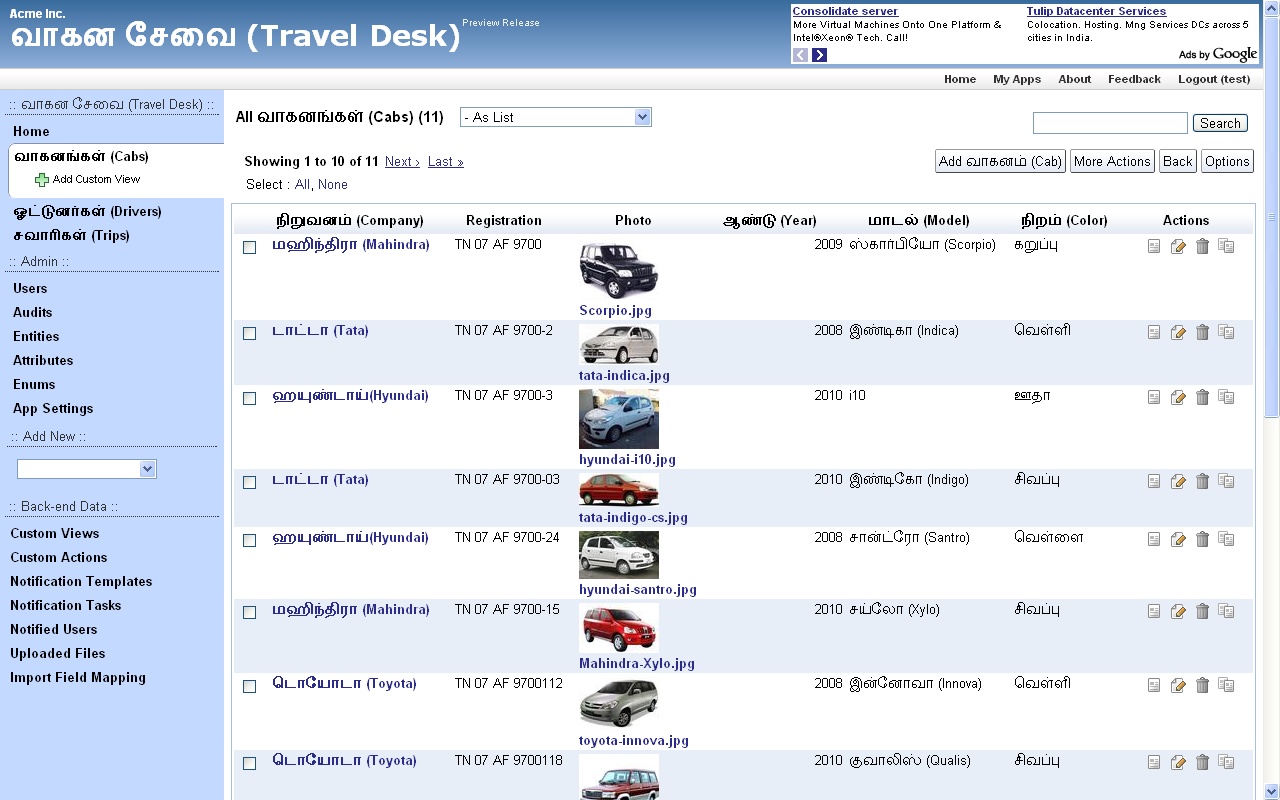The width and height of the screenshot is (1280, 800).
Task: Edit the Hyundai Santro record
Action: [x=1178, y=539]
